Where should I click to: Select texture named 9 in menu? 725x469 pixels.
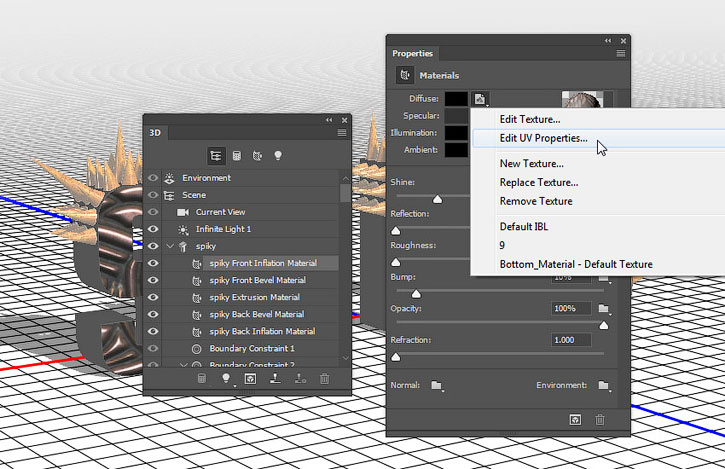pos(502,246)
